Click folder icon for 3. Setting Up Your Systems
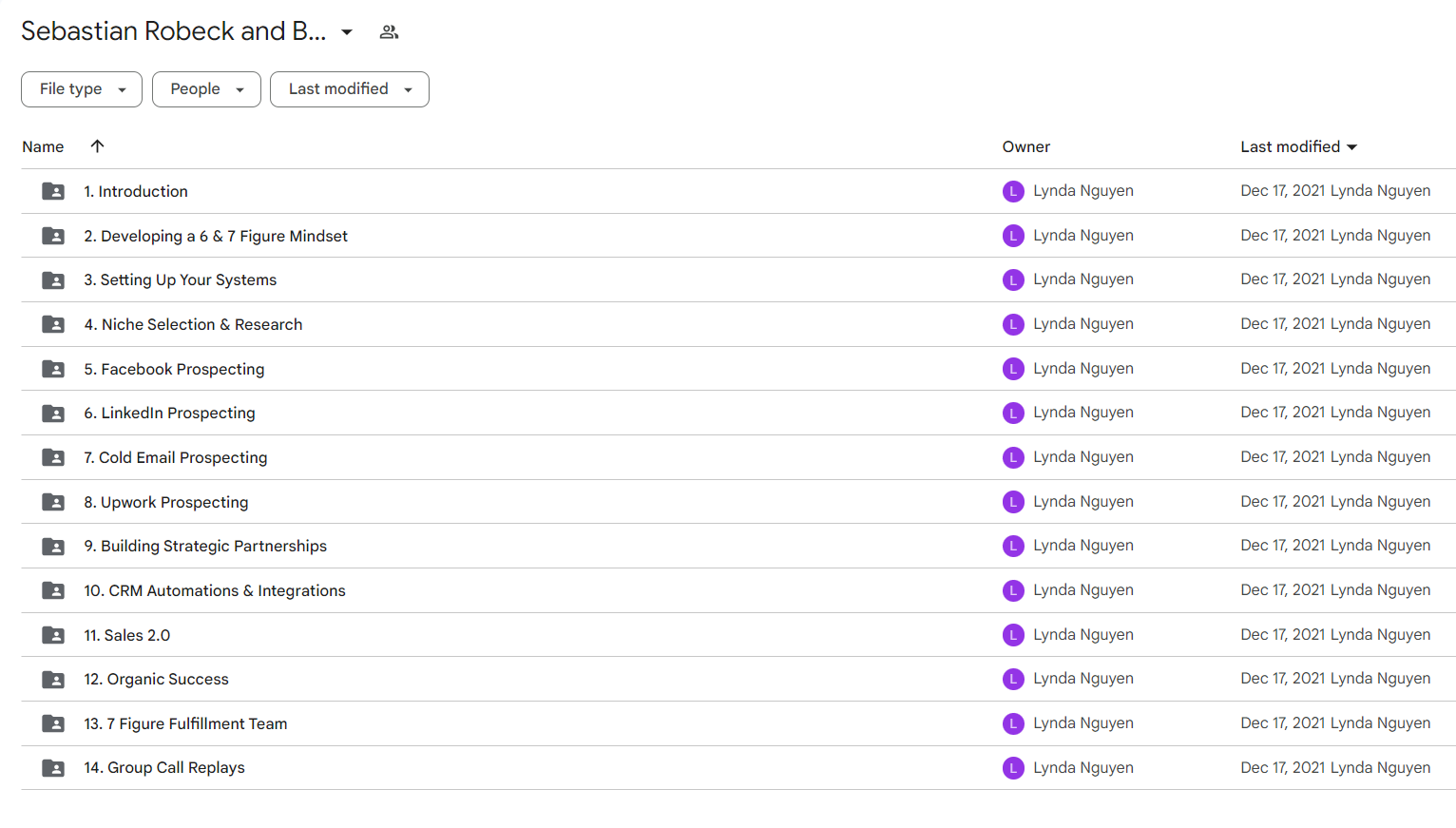The width and height of the screenshot is (1456, 828). click(x=53, y=280)
